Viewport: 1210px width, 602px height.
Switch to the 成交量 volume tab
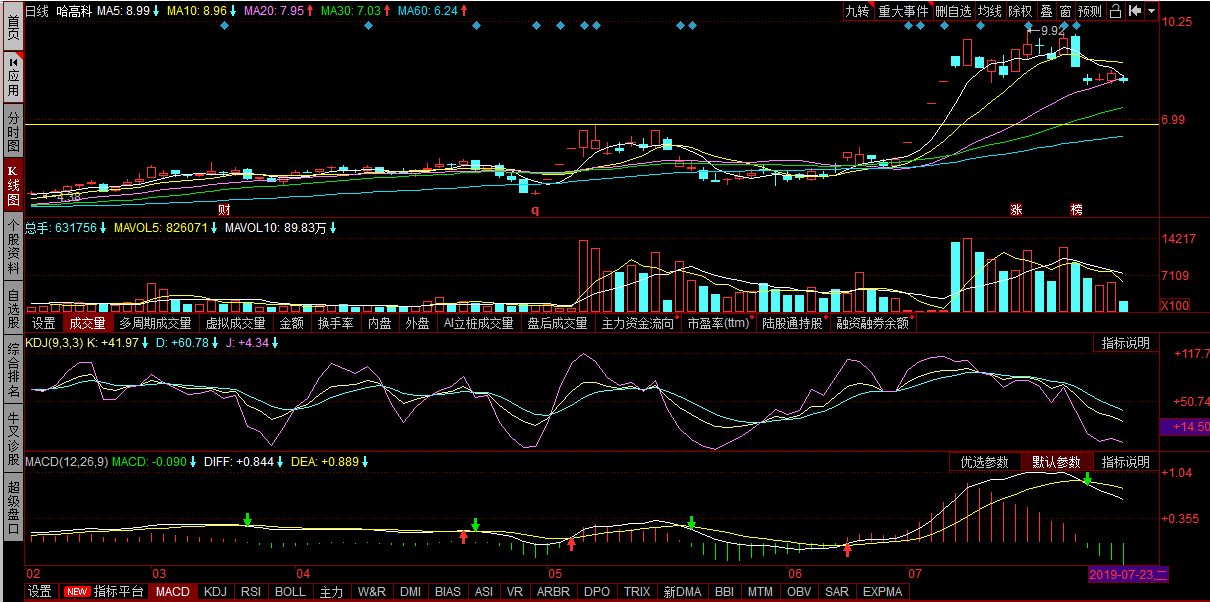point(87,323)
